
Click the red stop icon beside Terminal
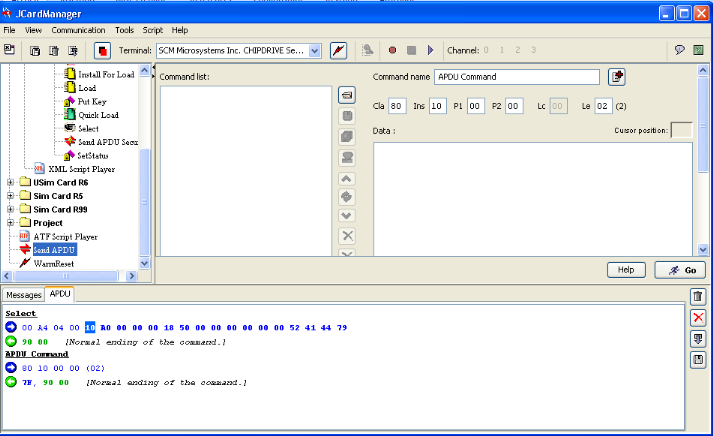click(x=102, y=50)
